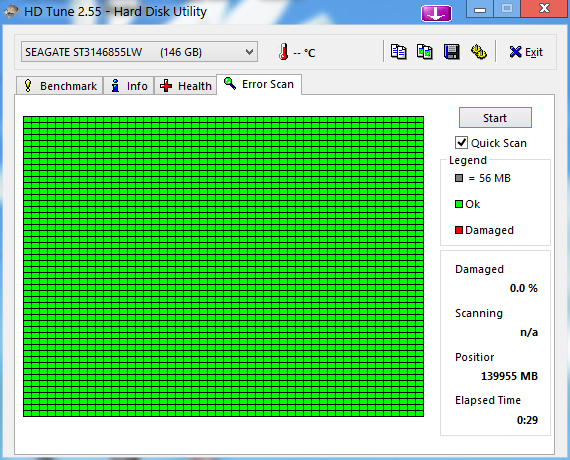
Task: Click the green Ok legend swatch
Action: pyautogui.click(x=459, y=204)
